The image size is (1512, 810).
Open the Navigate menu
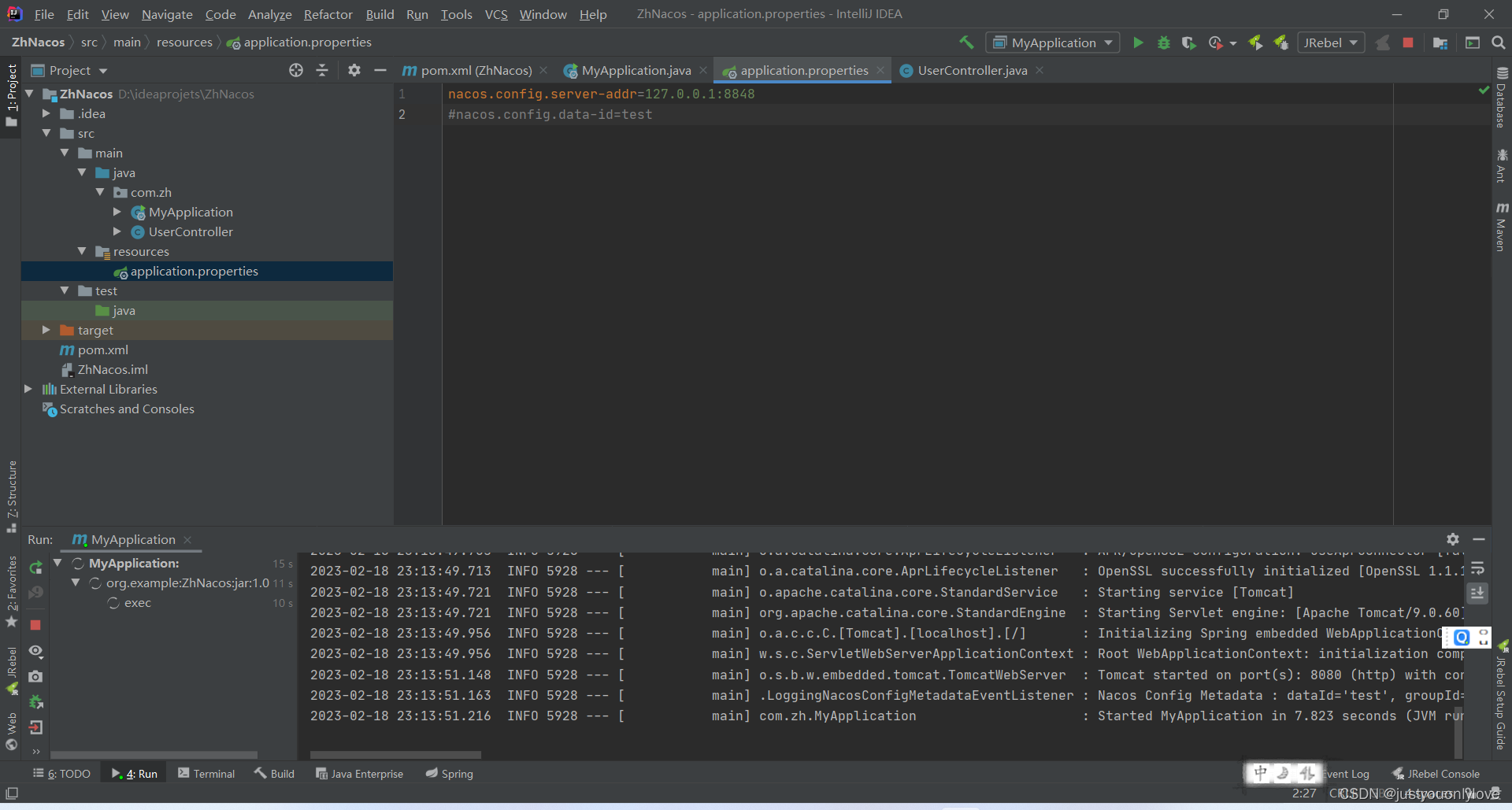167,14
